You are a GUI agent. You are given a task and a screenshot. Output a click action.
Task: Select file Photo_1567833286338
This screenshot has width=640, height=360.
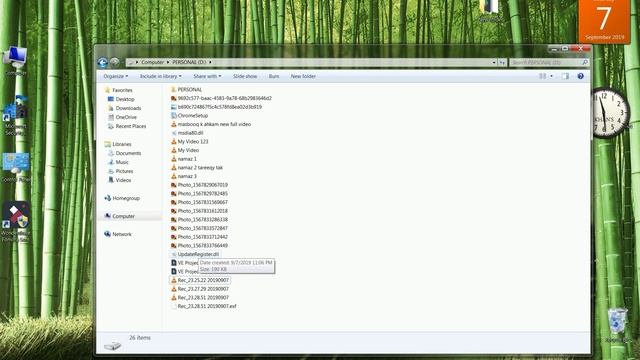[202, 220]
